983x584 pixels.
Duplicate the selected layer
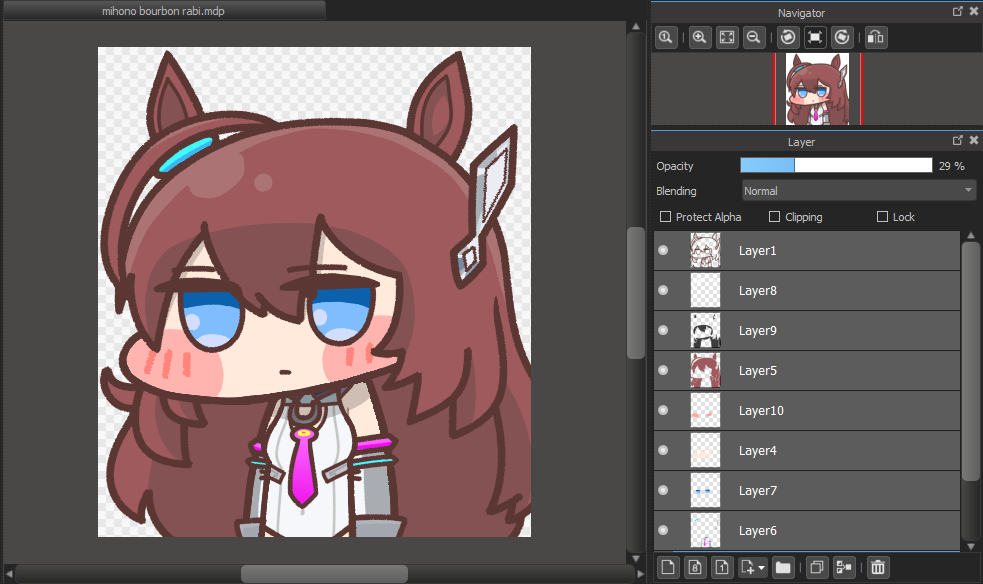coord(816,568)
